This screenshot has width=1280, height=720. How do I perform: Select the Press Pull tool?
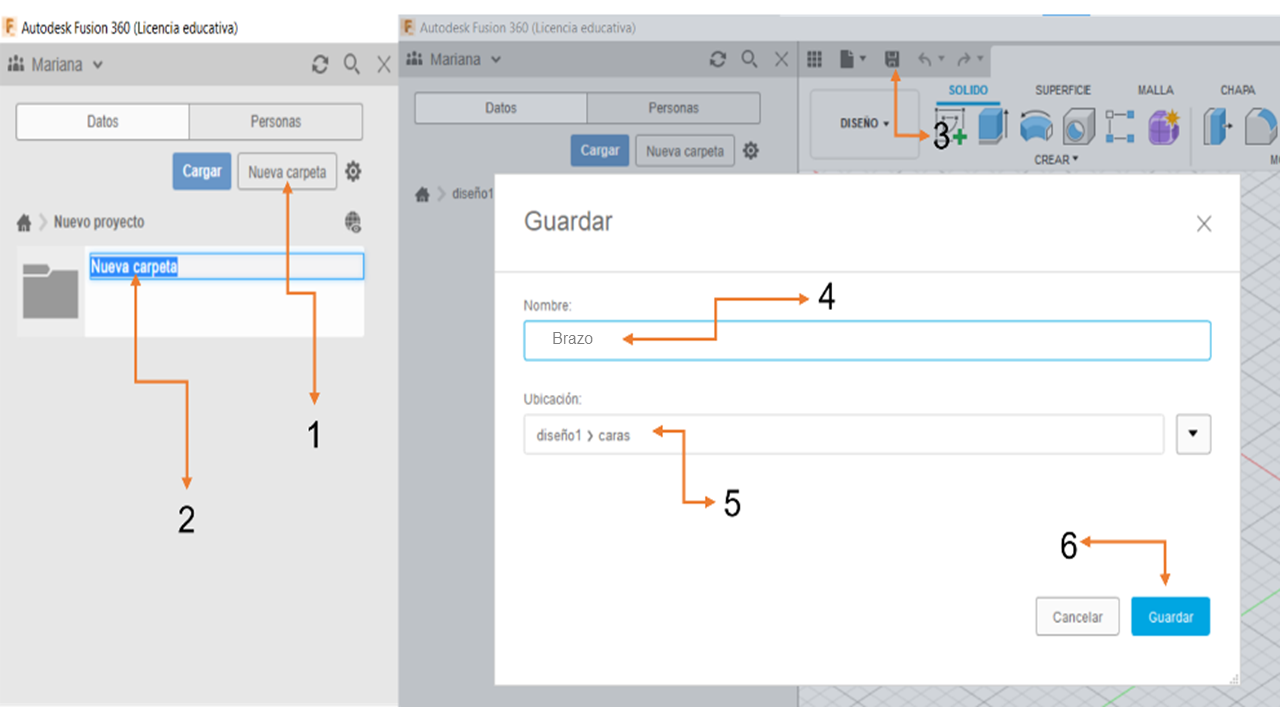(x=1218, y=127)
